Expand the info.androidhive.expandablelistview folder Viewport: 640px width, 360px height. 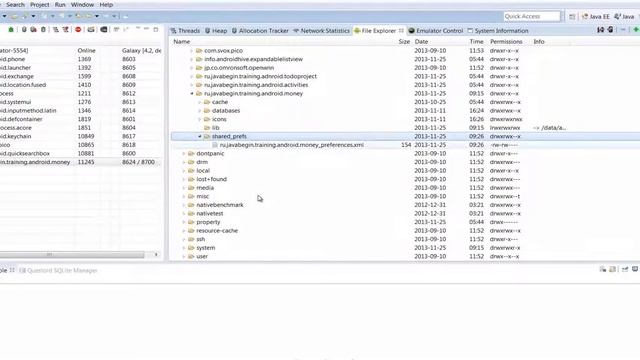192,59
